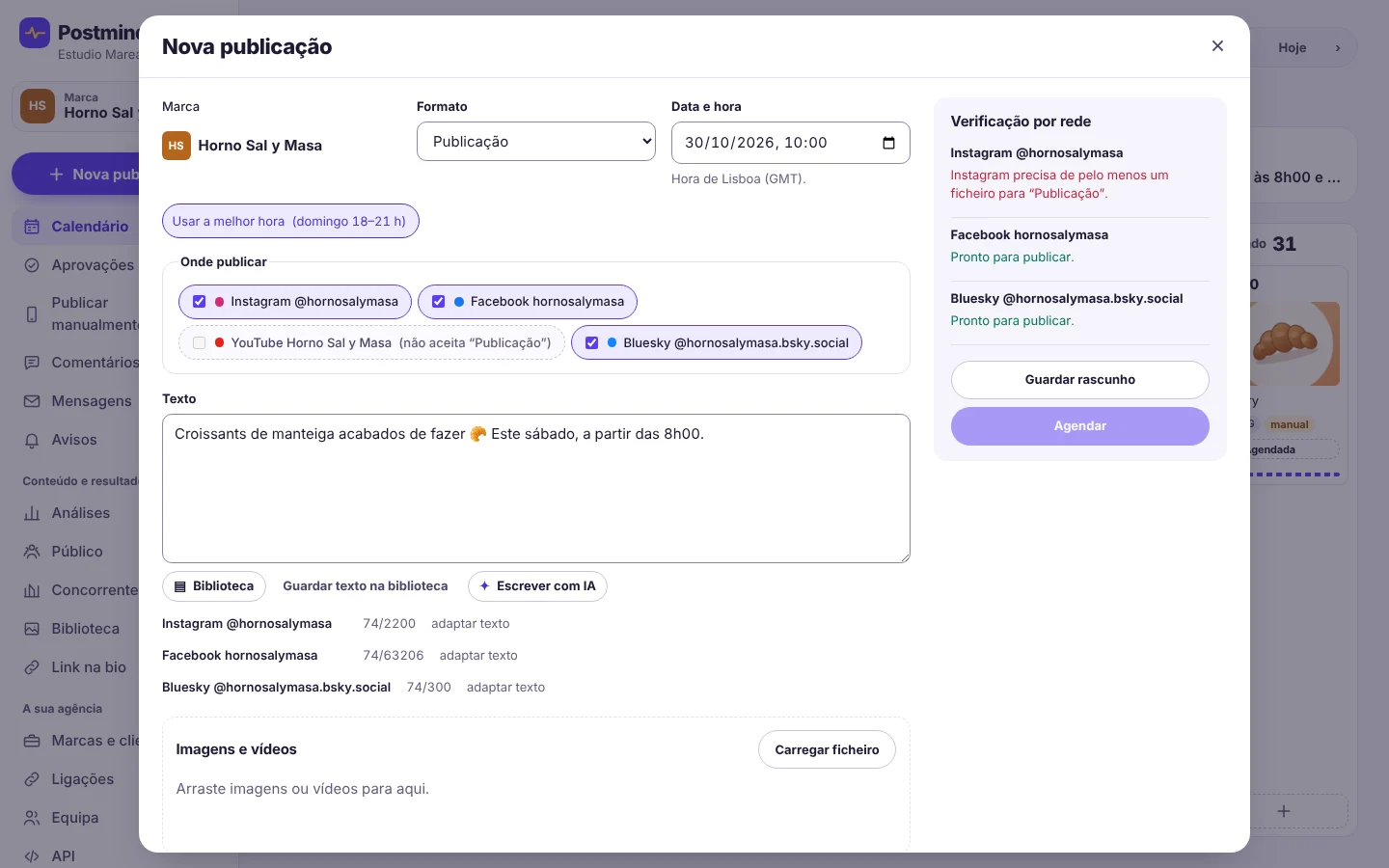
Task: Click the Agendar button
Action: pyautogui.click(x=1080, y=426)
